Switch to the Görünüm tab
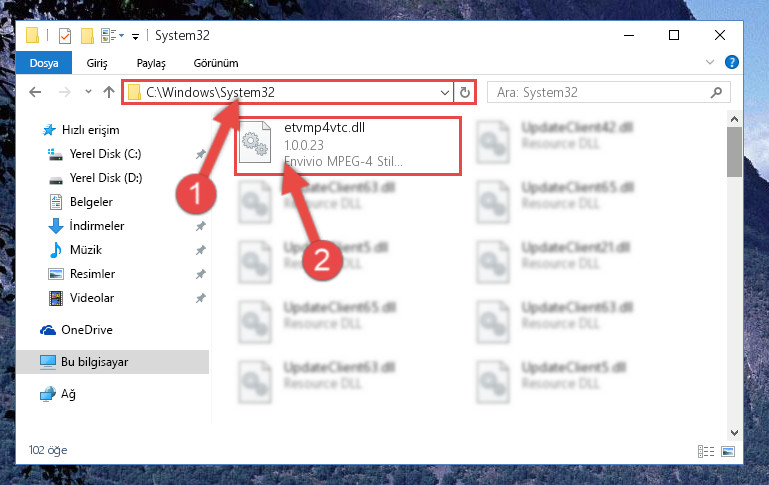The width and height of the screenshot is (769, 485). point(216,63)
